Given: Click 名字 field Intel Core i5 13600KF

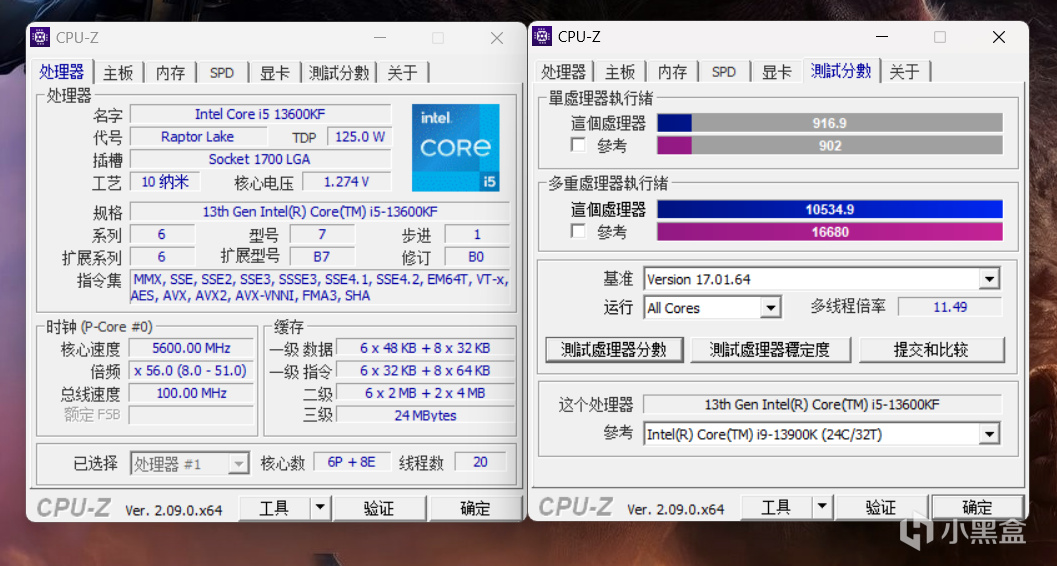Looking at the screenshot, I should [x=260, y=115].
